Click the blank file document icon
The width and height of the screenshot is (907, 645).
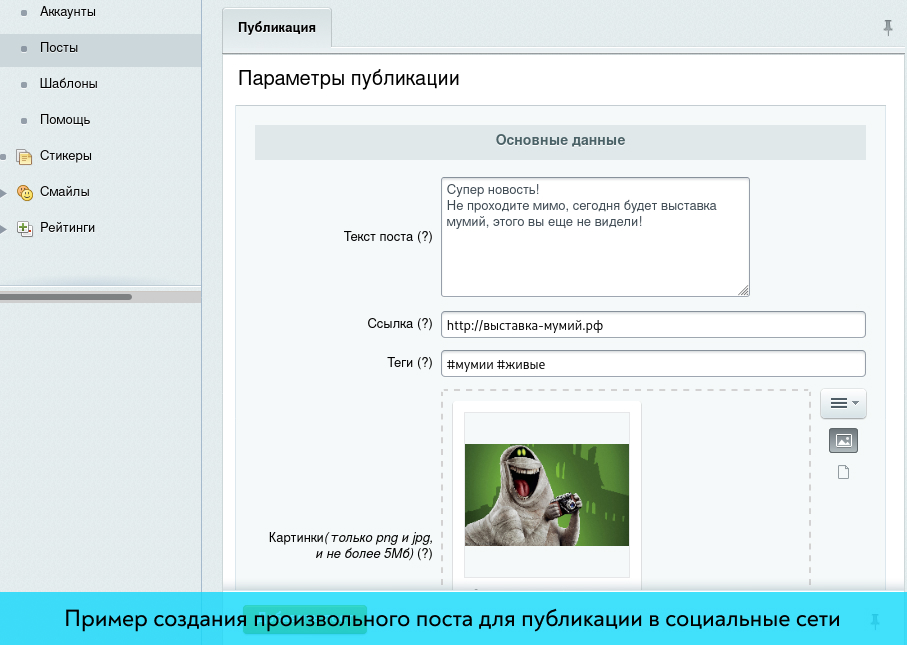coord(843,472)
